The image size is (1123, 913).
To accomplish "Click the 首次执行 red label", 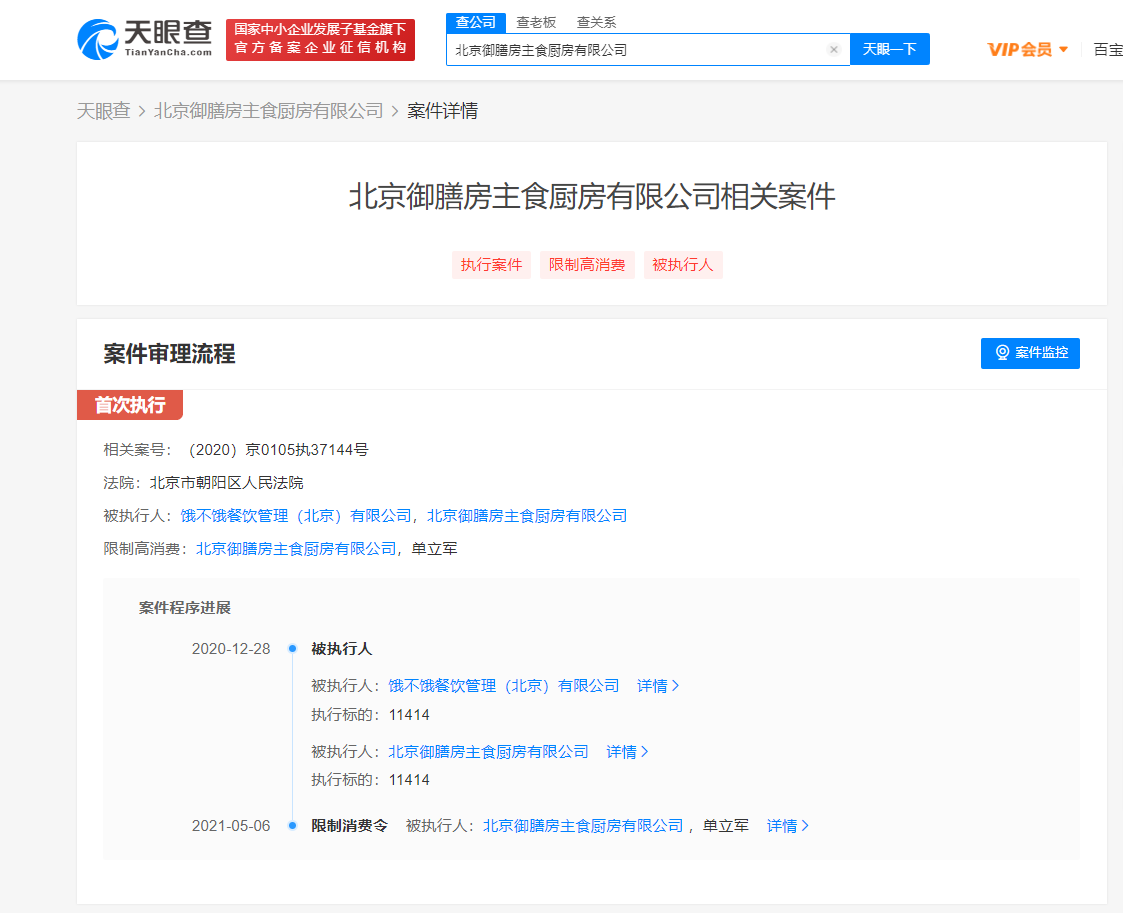I will pyautogui.click(x=130, y=405).
